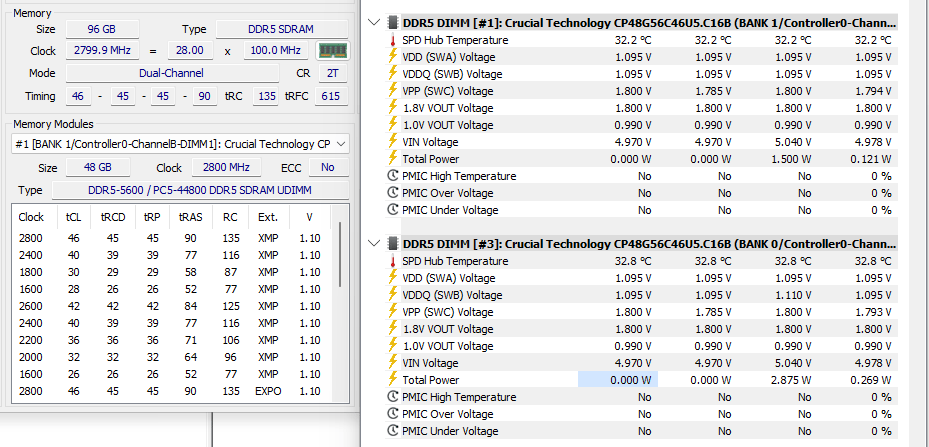Click DIMM #1 Total Power lightning icon

(x=392, y=159)
